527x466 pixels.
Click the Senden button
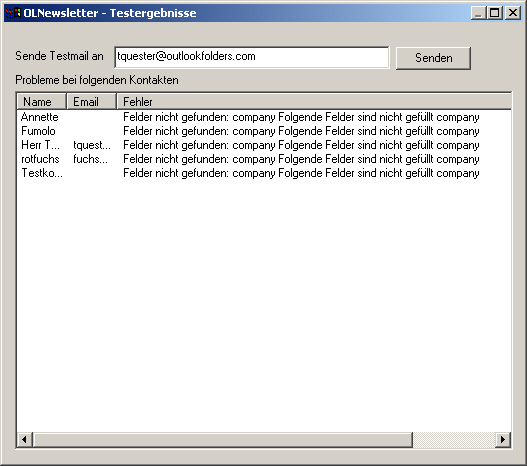433,58
